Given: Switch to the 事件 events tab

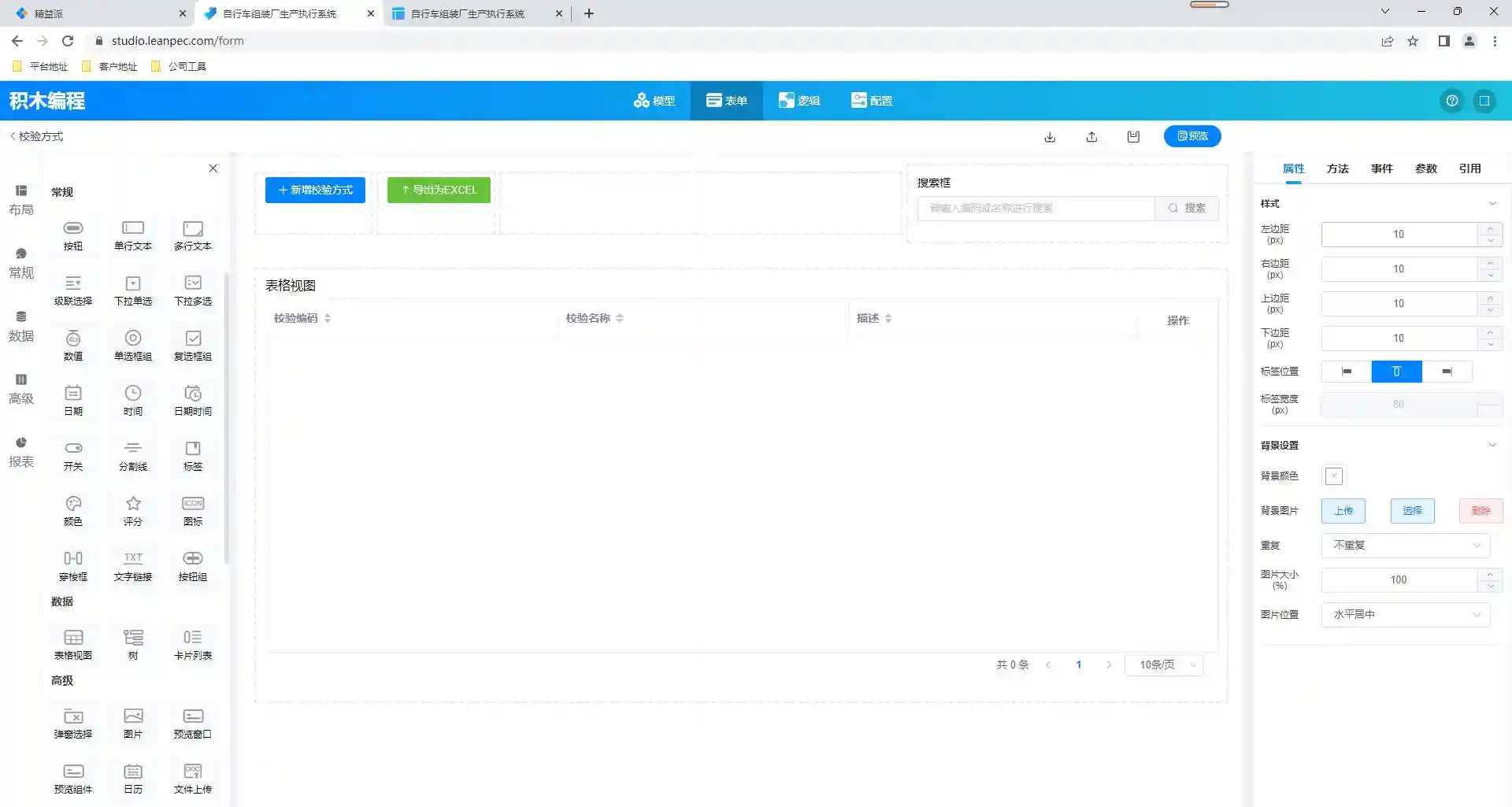Looking at the screenshot, I should 1381,168.
